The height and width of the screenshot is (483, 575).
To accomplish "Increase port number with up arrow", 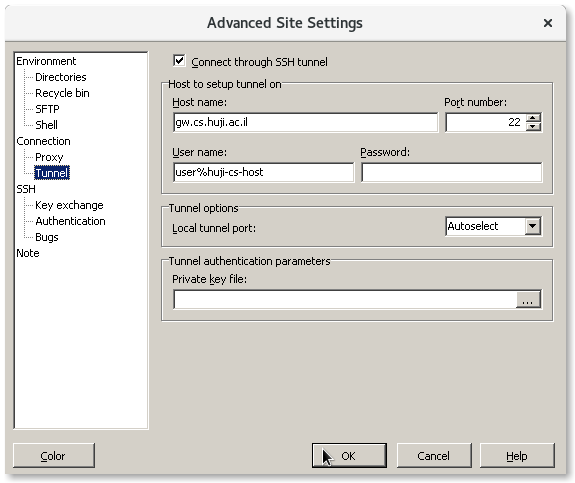I will (x=533, y=118).
